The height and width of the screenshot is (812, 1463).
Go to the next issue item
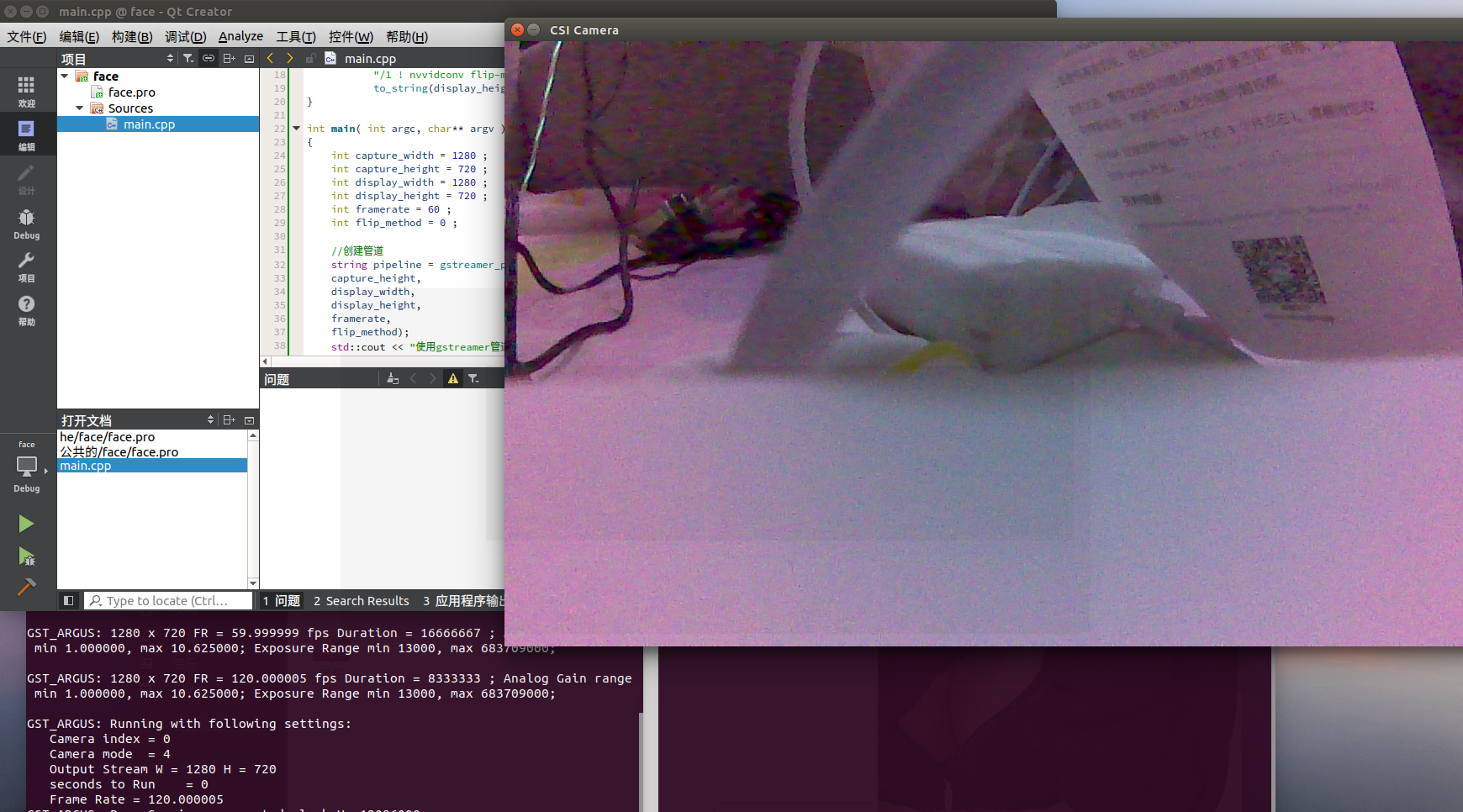433,379
